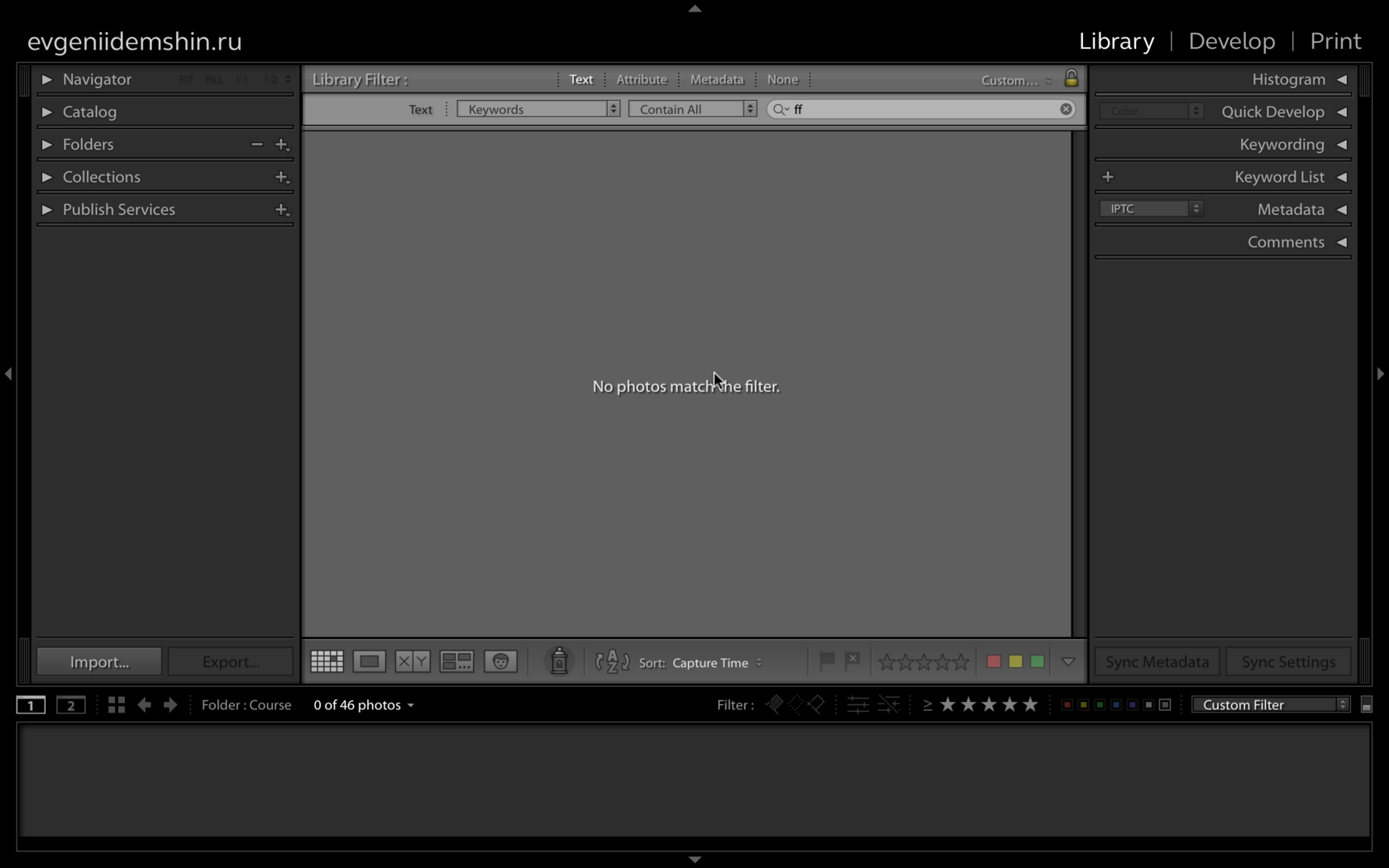
Task: Filter by flagged photos in filmstrip
Action: [774, 704]
